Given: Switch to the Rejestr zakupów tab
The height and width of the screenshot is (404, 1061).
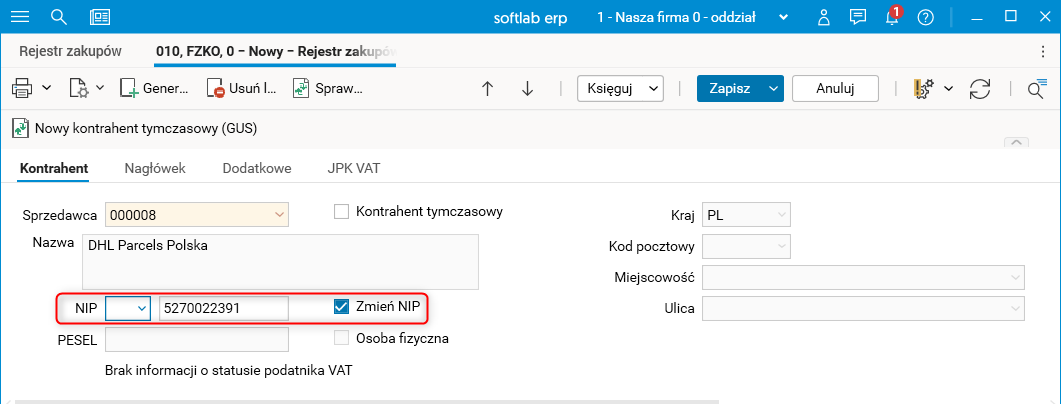Looking at the screenshot, I should [70, 51].
